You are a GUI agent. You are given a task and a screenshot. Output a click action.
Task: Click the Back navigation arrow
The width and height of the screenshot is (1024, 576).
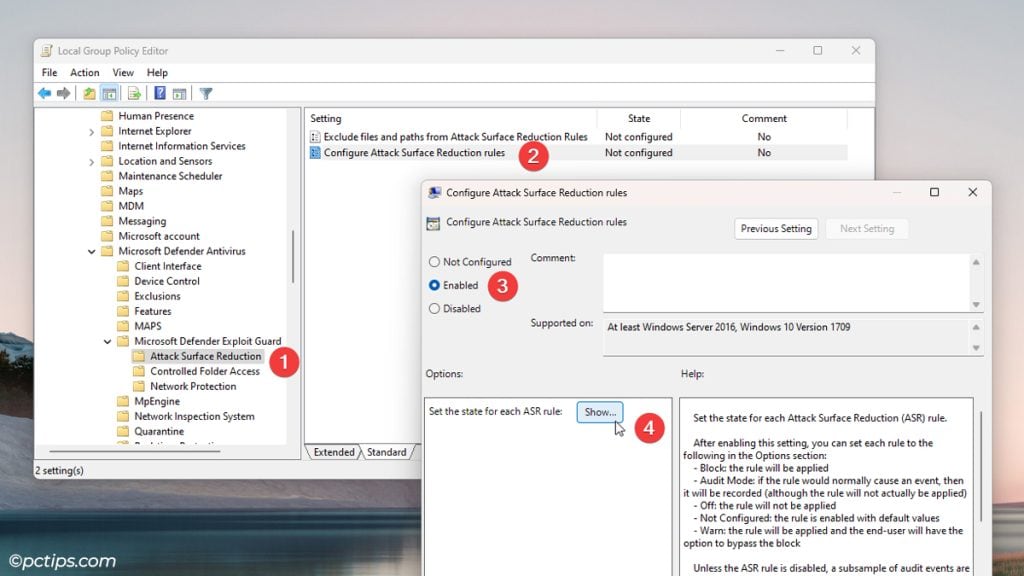pos(44,93)
